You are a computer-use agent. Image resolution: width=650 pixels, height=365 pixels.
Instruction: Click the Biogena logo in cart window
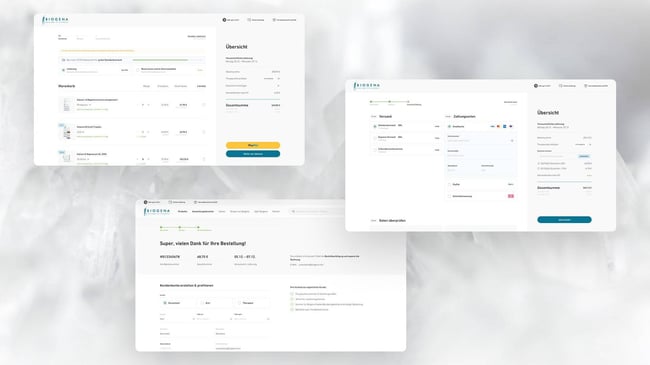55,20
